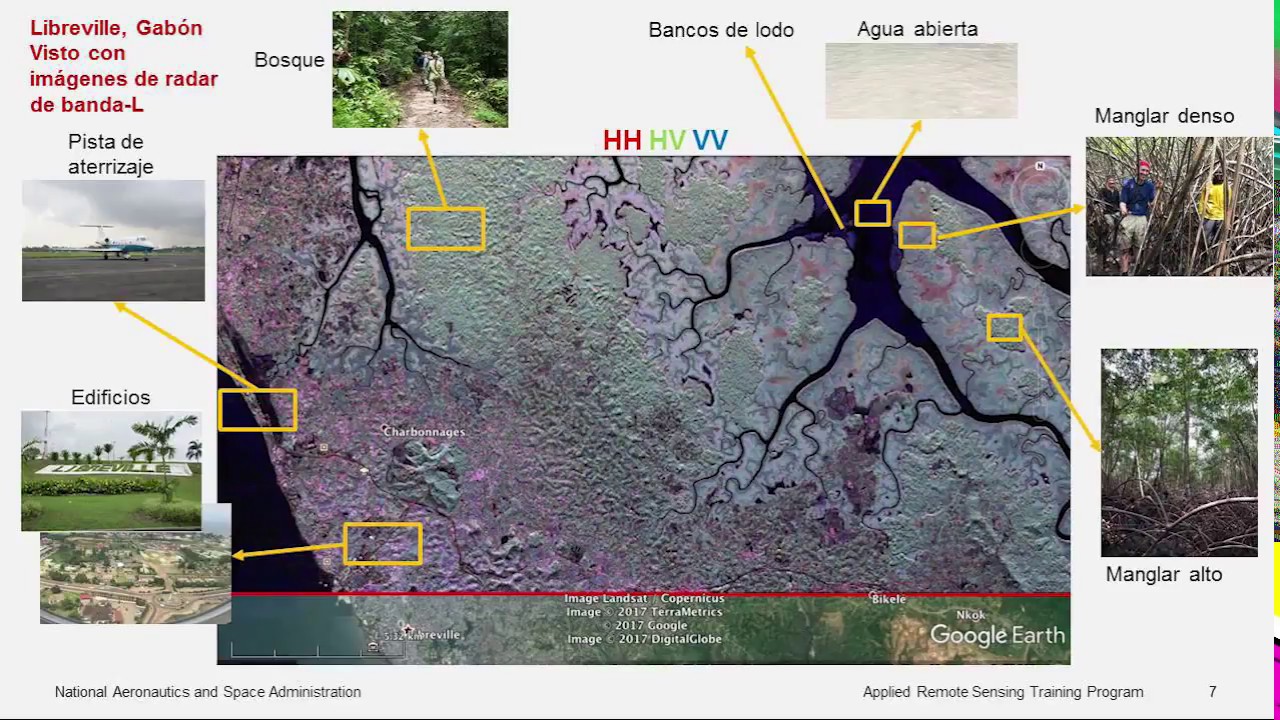Click the 'Nkok' place label on map
Screen dimensions: 1280x720
click(970, 615)
